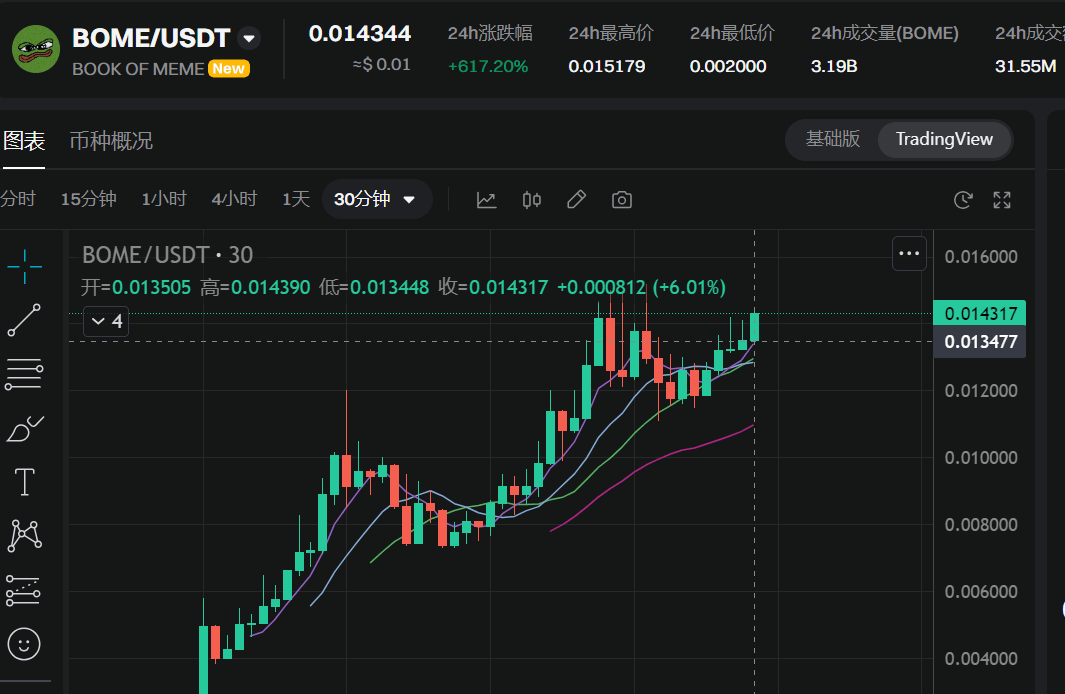Click the 低=0.013448 low value in legend
Viewport: 1065px width, 694px height.
pyautogui.click(x=374, y=287)
